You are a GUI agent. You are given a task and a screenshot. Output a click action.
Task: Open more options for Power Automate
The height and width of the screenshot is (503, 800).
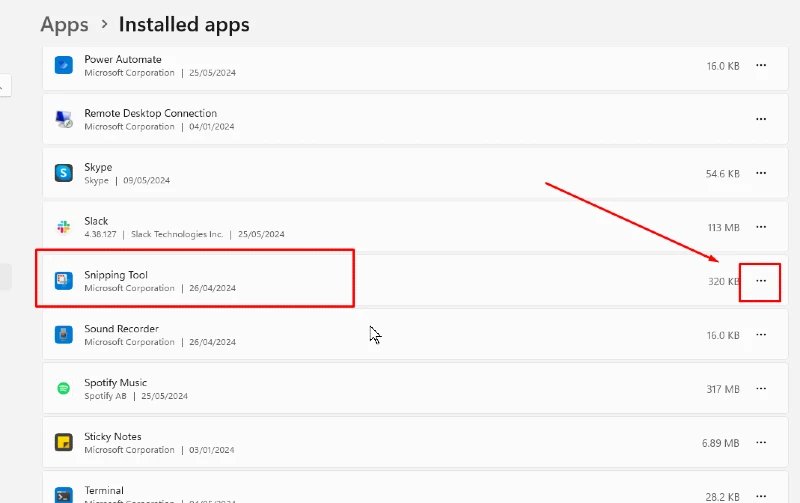[x=761, y=65]
